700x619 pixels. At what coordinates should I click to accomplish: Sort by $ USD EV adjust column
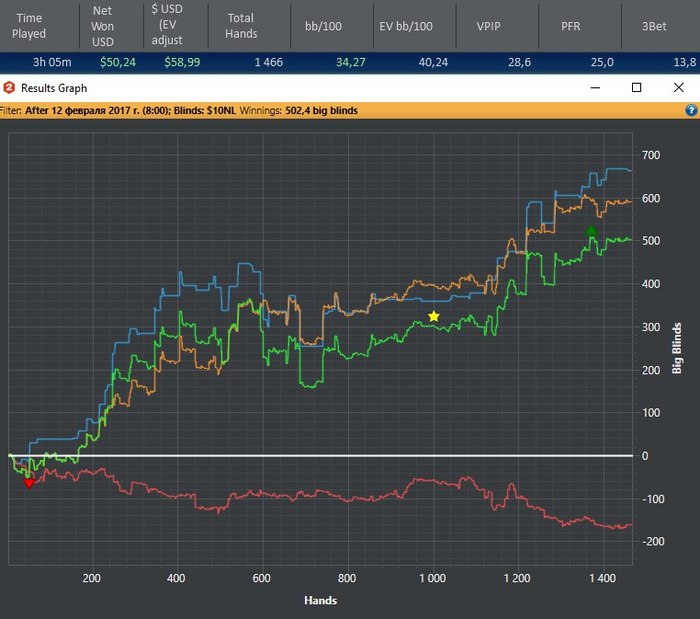(167, 25)
